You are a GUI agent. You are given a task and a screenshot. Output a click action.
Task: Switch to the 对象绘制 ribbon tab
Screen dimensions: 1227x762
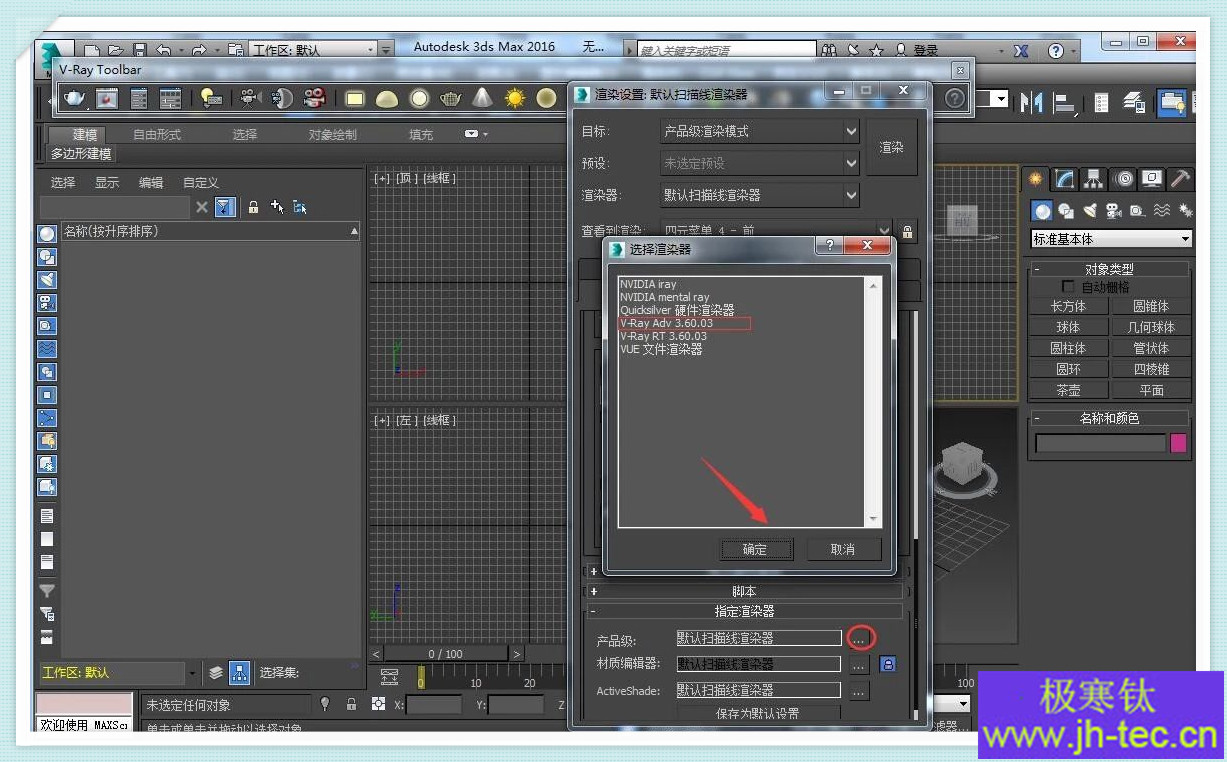click(332, 134)
